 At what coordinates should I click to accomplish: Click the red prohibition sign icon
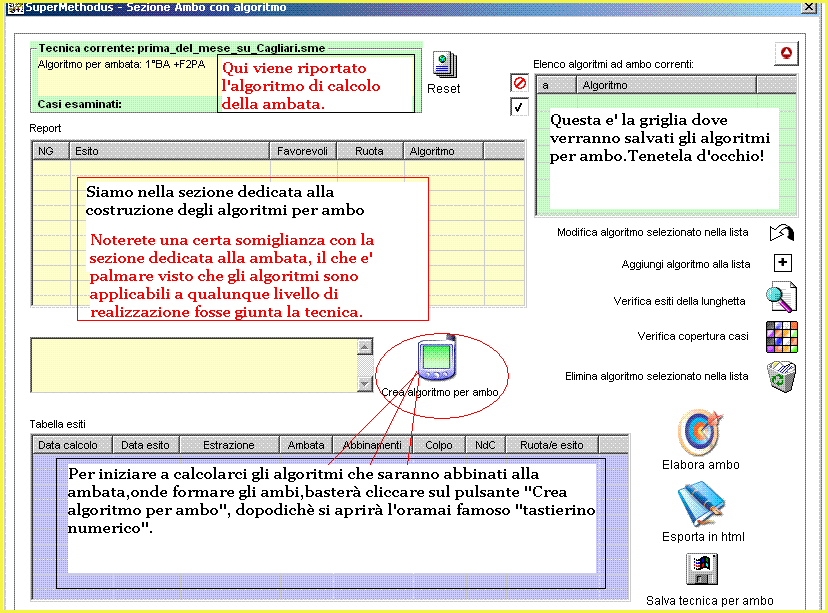tap(520, 83)
